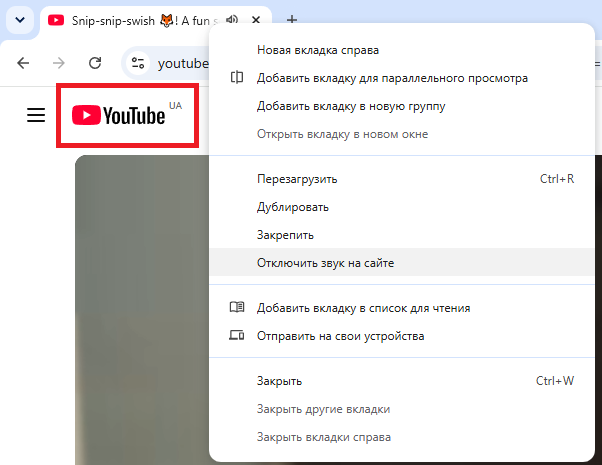Image resolution: width=602 pixels, height=465 pixels.
Task: Click the youtube address bar text
Action: [x=183, y=63]
